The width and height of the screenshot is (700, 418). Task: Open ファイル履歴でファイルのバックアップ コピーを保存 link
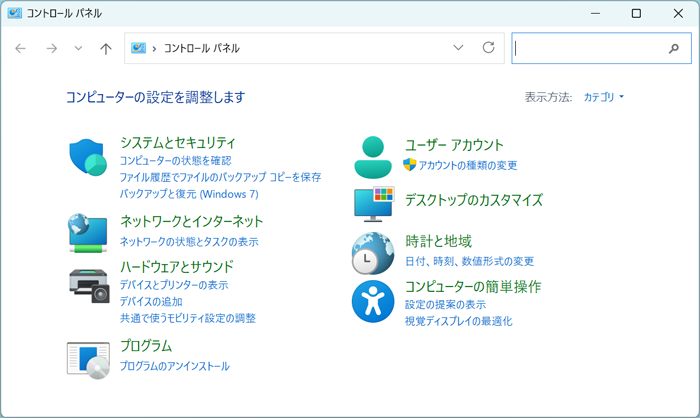click(x=220, y=177)
